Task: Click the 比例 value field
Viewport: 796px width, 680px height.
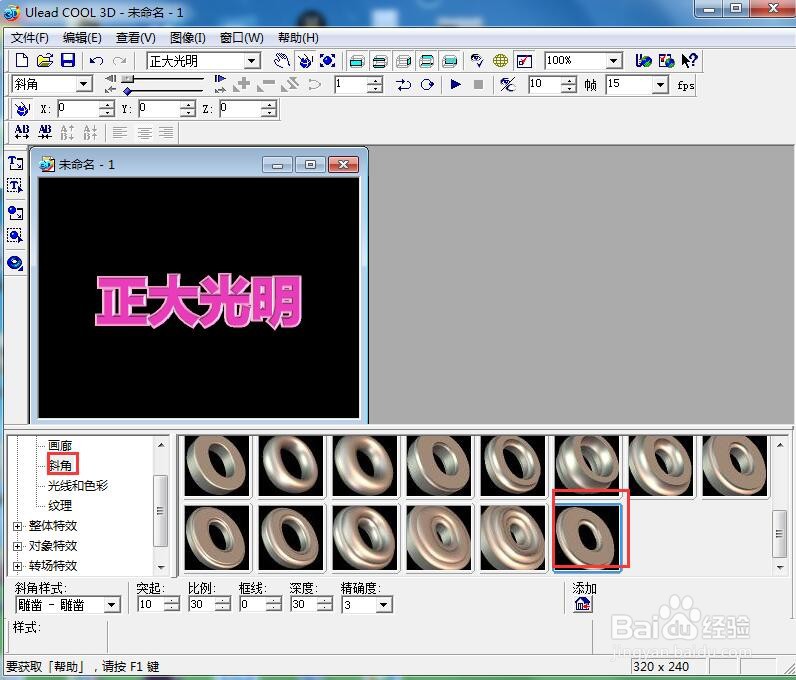Action: pos(202,604)
